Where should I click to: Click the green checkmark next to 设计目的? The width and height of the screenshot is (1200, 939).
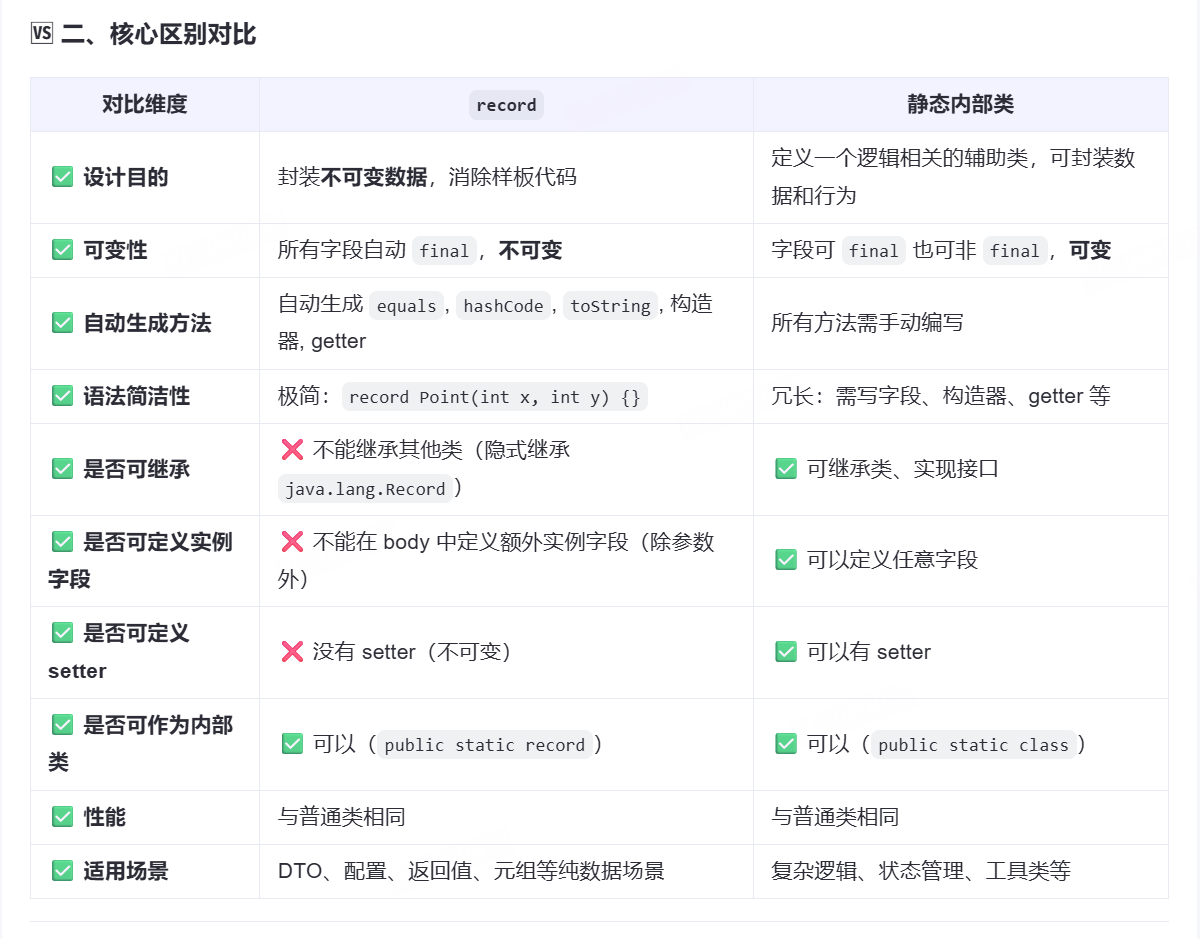click(62, 178)
